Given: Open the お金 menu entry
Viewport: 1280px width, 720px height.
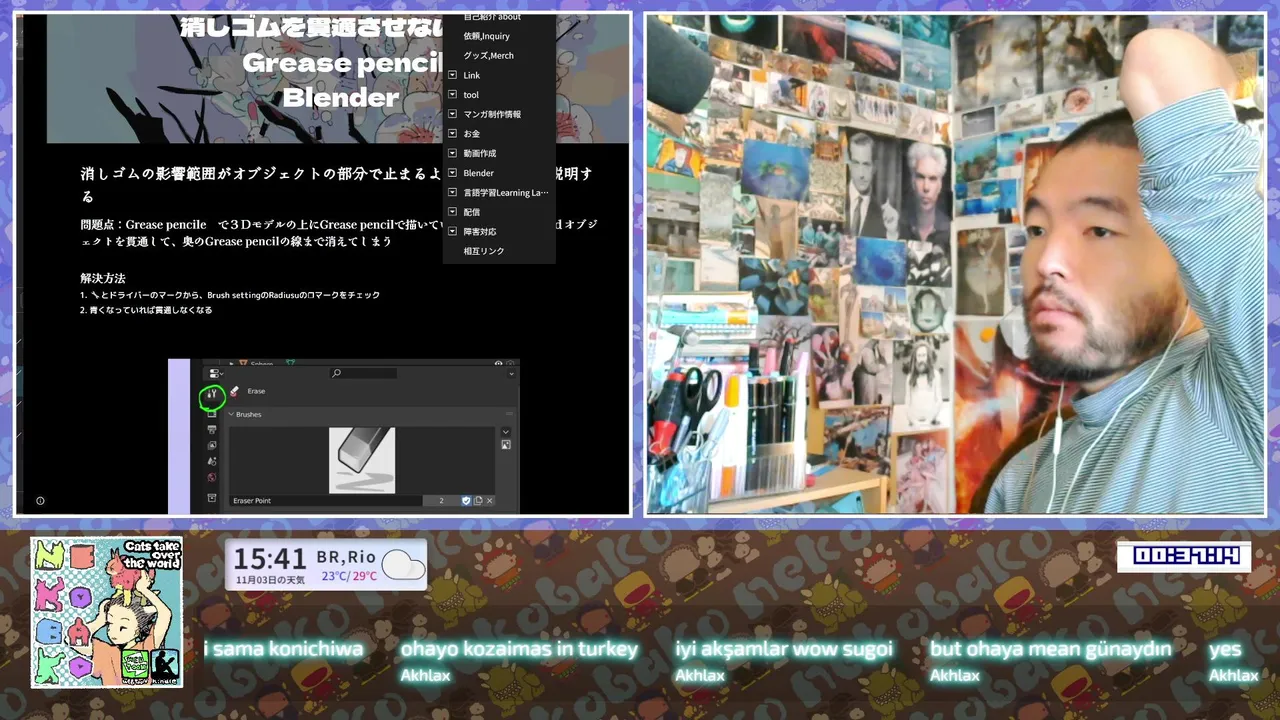Looking at the screenshot, I should coord(471,133).
